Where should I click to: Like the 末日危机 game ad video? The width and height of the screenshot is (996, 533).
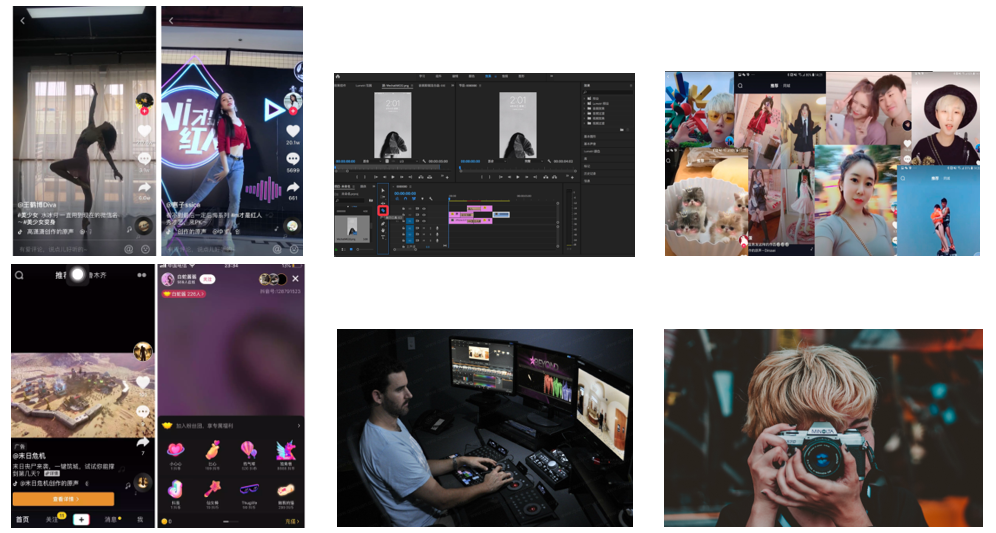(x=144, y=382)
